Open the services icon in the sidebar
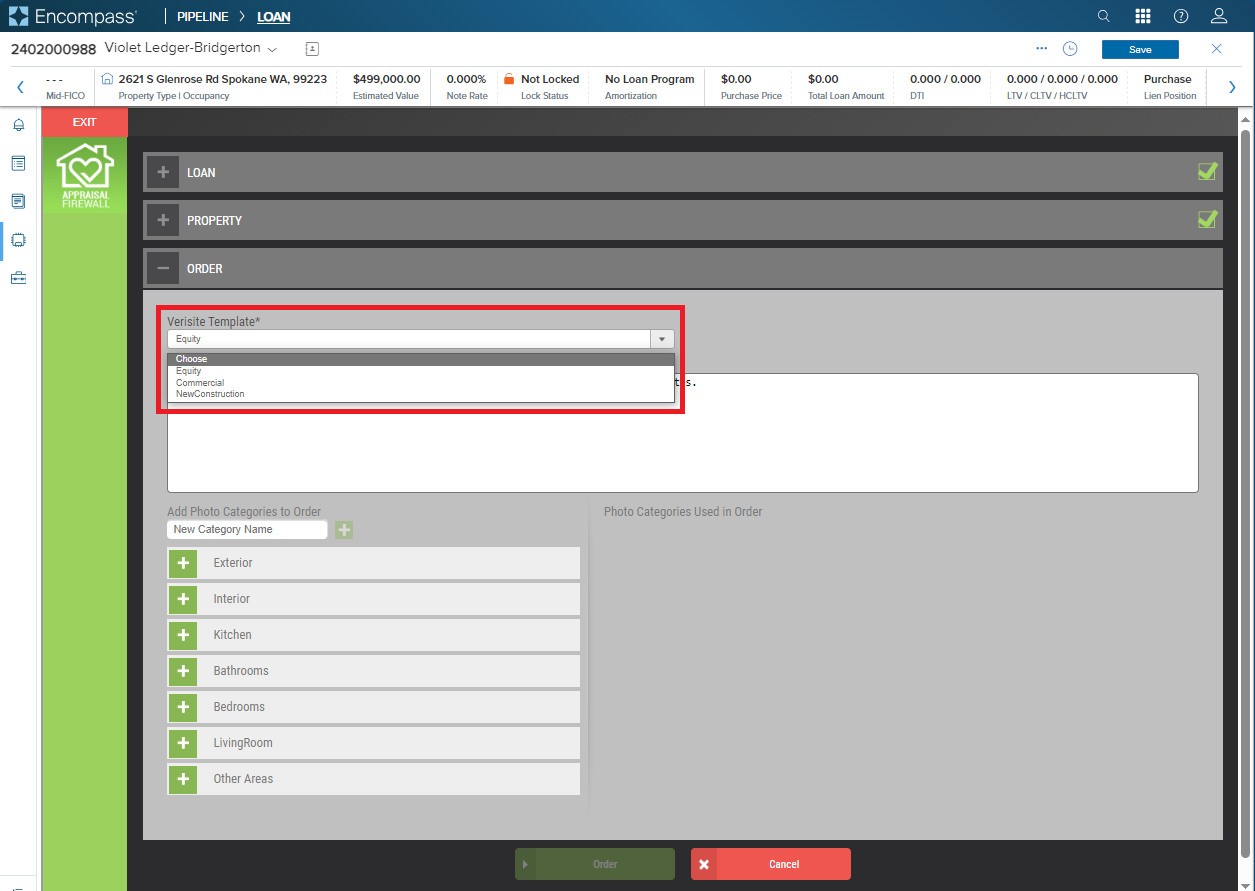This screenshot has width=1255, height=891. (18, 240)
